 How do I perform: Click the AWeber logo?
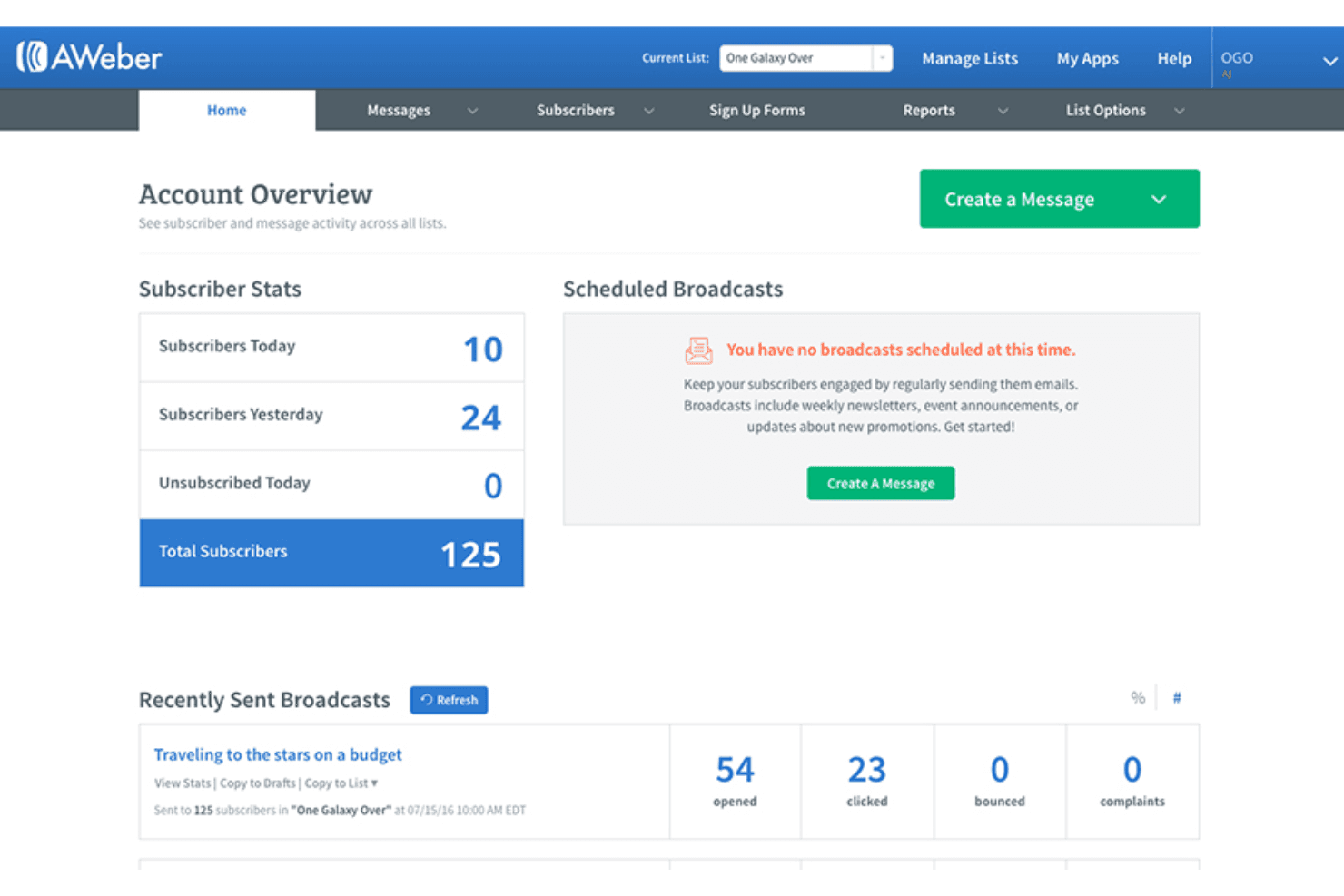pos(89,57)
